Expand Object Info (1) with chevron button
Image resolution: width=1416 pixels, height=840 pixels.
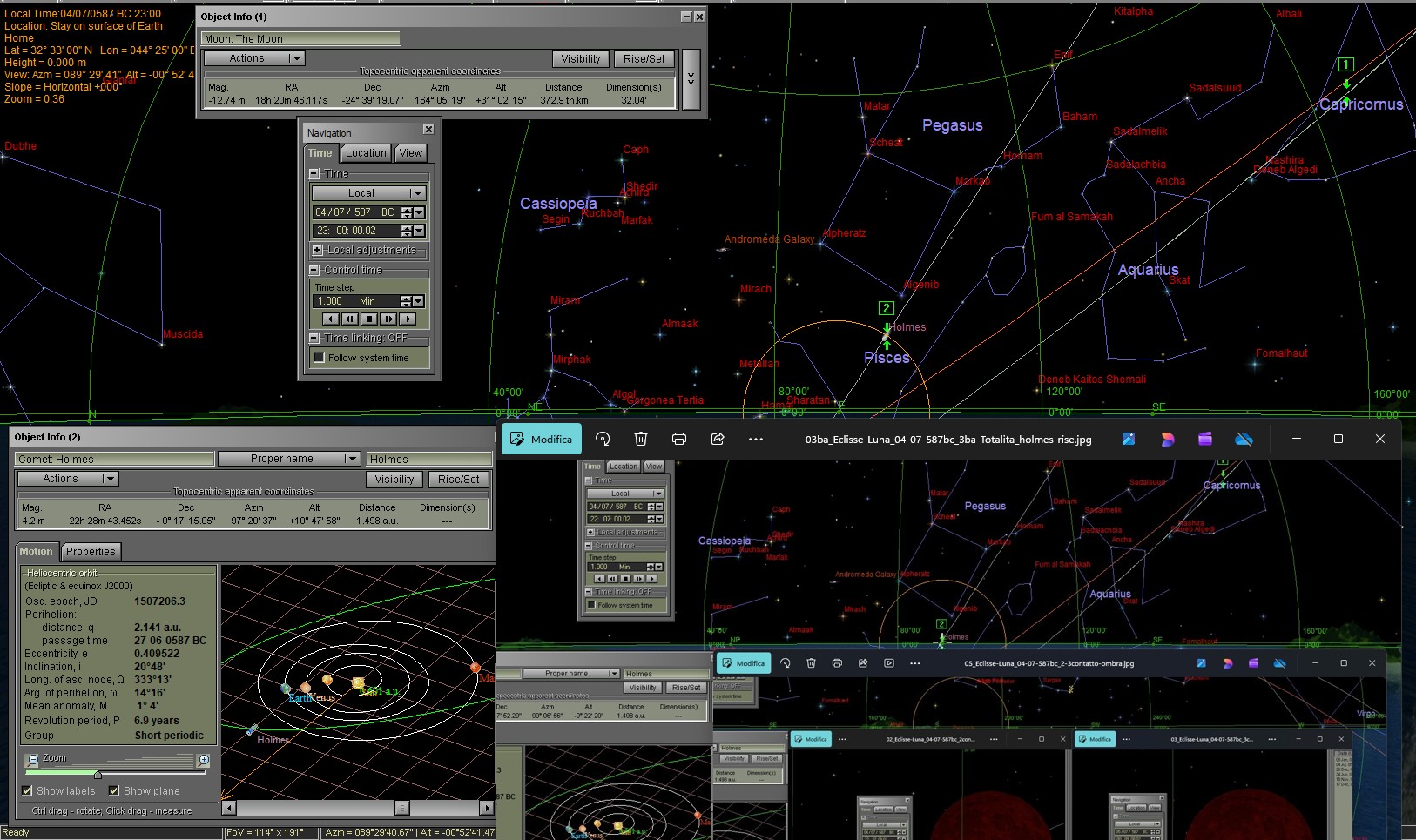coord(691,78)
